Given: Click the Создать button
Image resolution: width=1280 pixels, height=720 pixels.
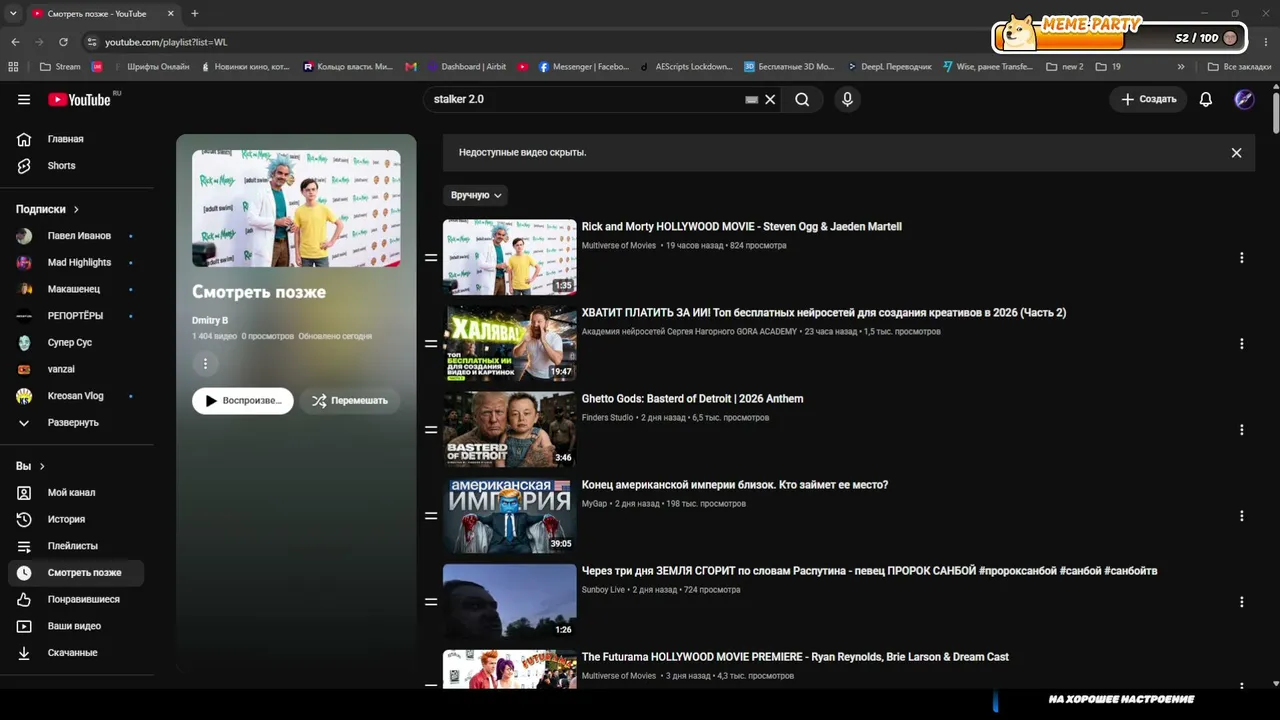Looking at the screenshot, I should [1148, 100].
